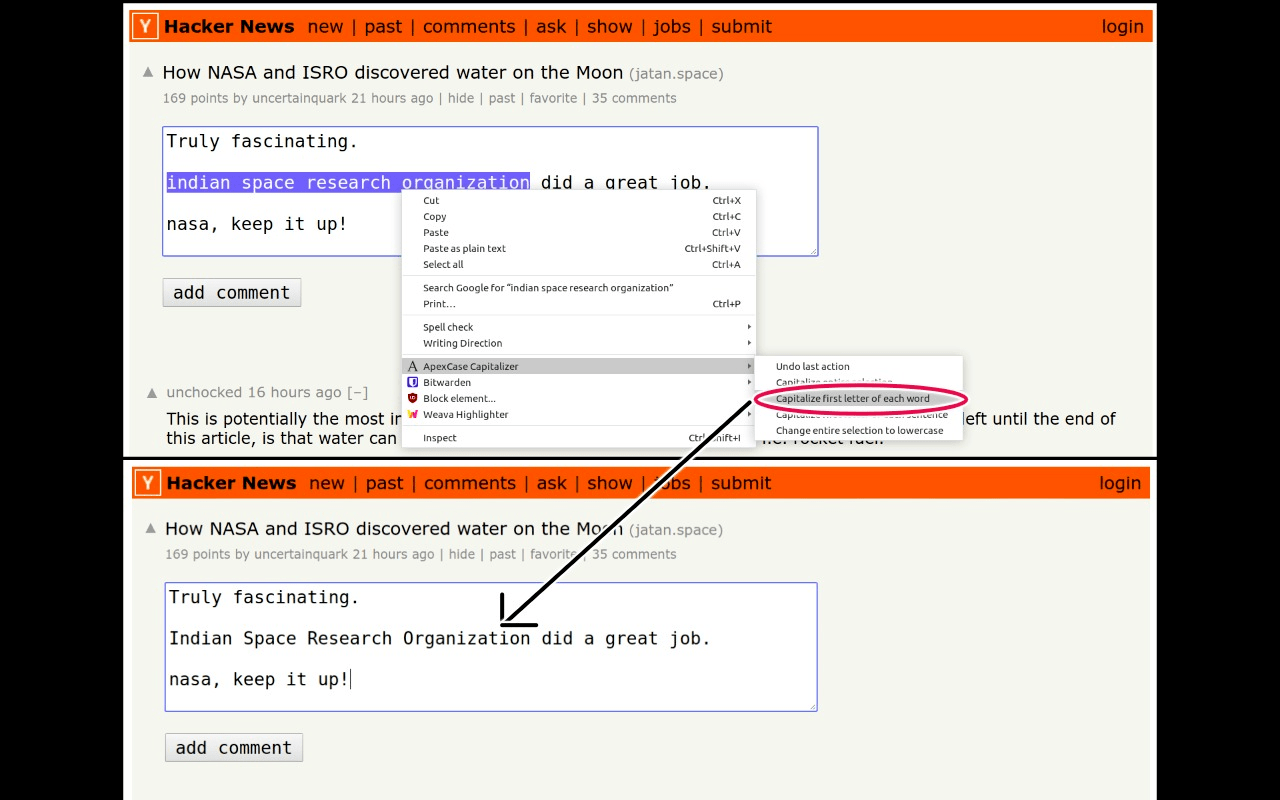Select Capitalize first letter of each word

point(859,398)
